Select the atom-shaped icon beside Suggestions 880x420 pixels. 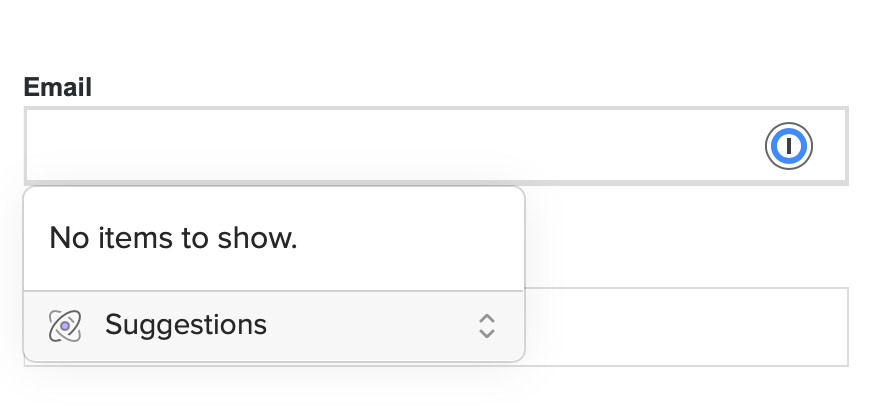64,325
